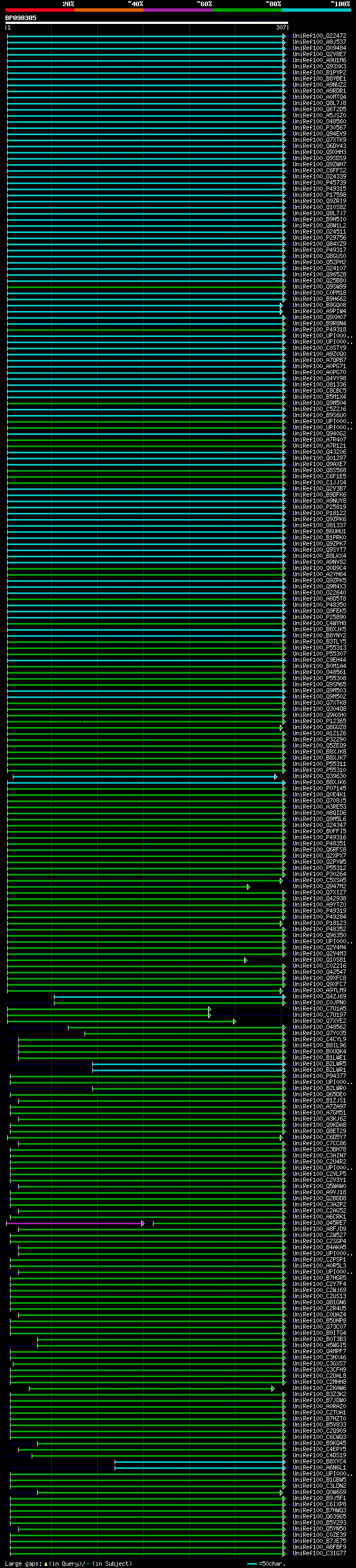
Task: Select hit UniRef100_A3RE53
Action: click(319, 807)
